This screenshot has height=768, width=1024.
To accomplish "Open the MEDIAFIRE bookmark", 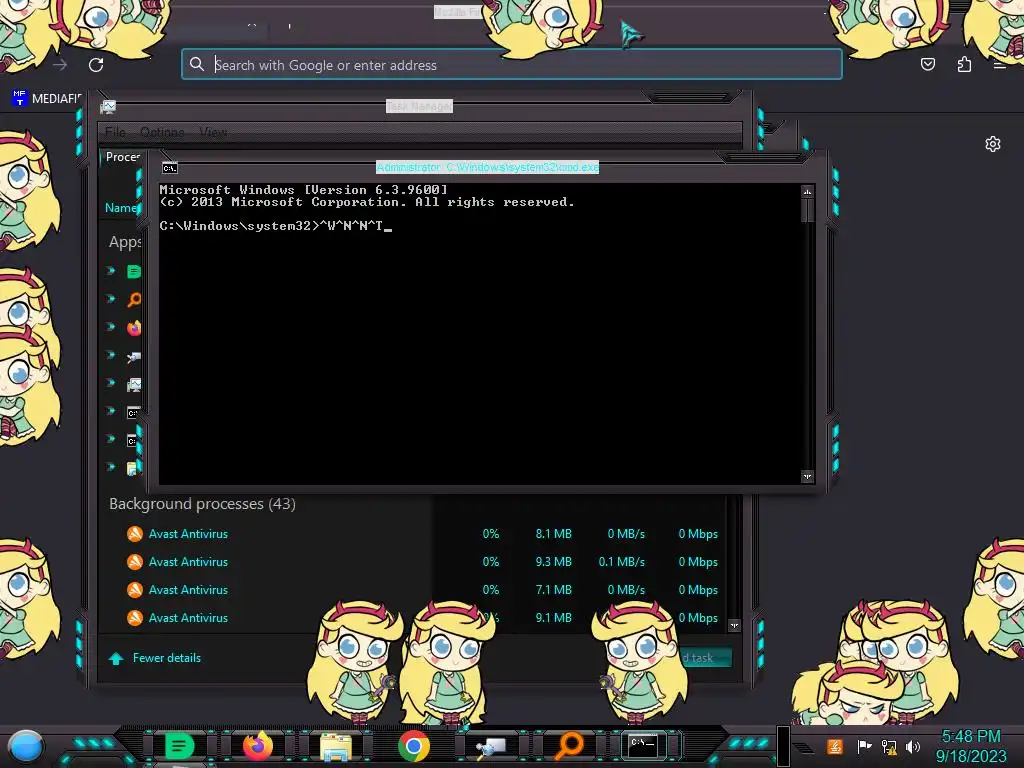I will 46,99.
